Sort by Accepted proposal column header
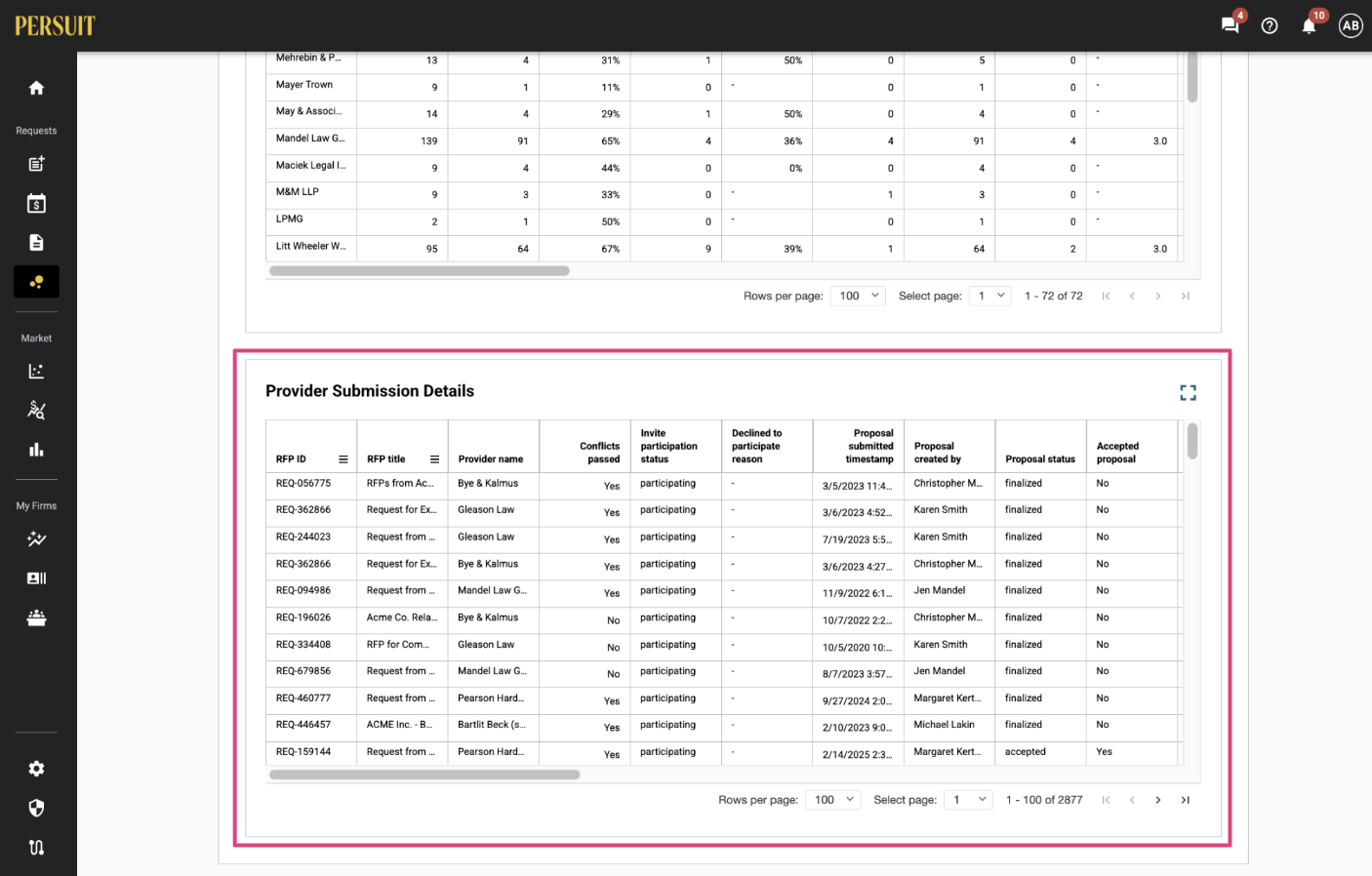This screenshot has height=876, width=1372. tap(1117, 453)
